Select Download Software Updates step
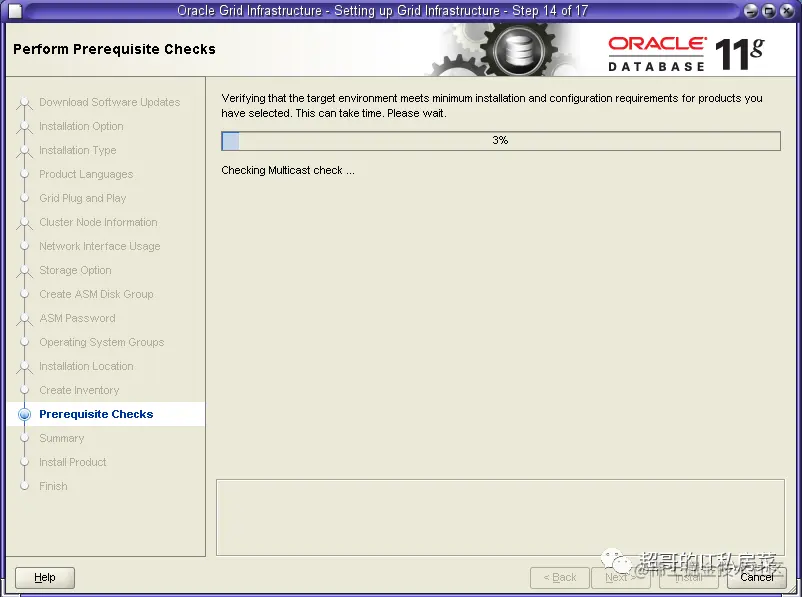Viewport: 802px width, 597px height. [109, 102]
